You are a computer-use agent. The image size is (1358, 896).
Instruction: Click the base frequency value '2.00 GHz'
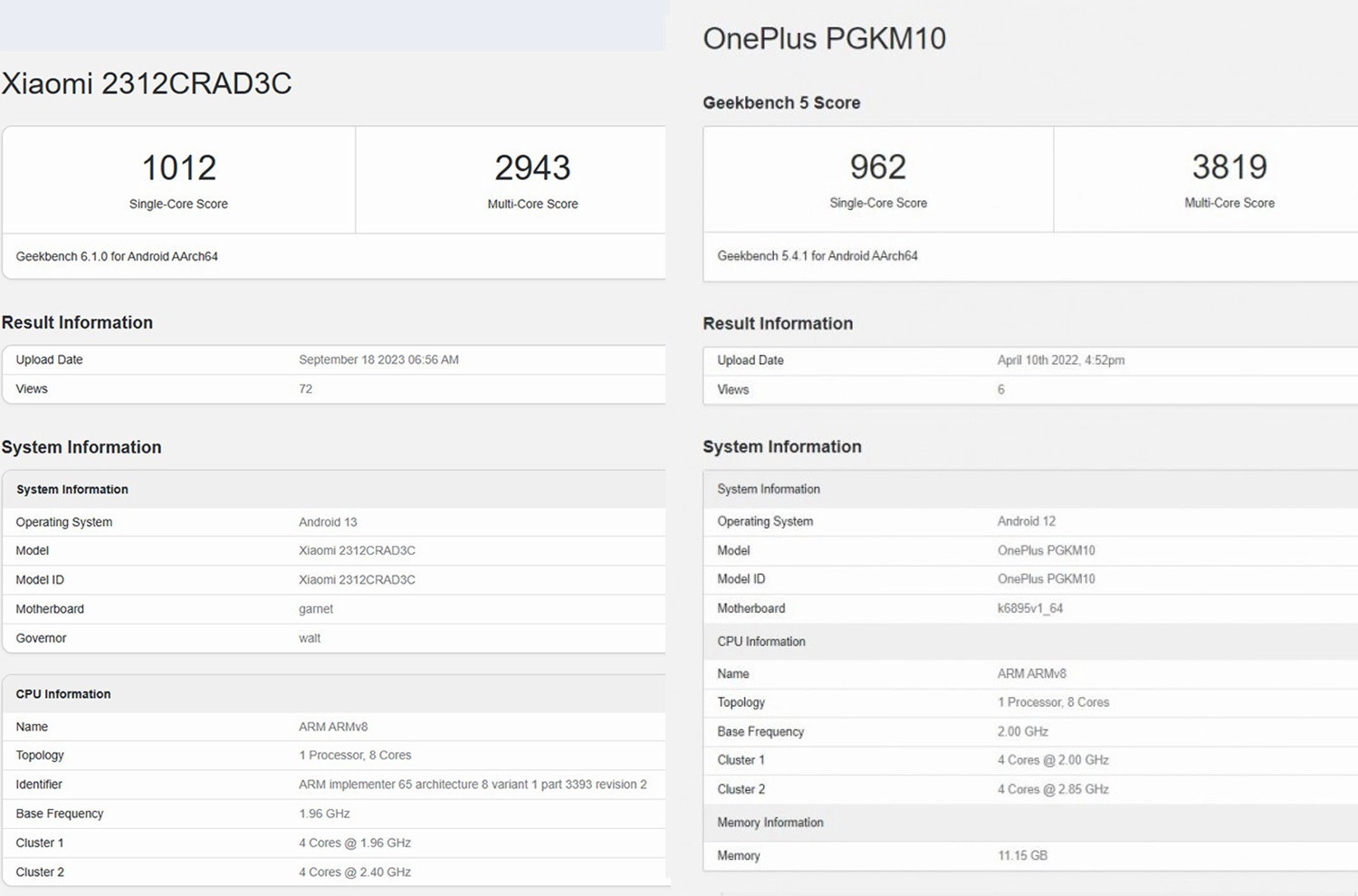point(1023,731)
